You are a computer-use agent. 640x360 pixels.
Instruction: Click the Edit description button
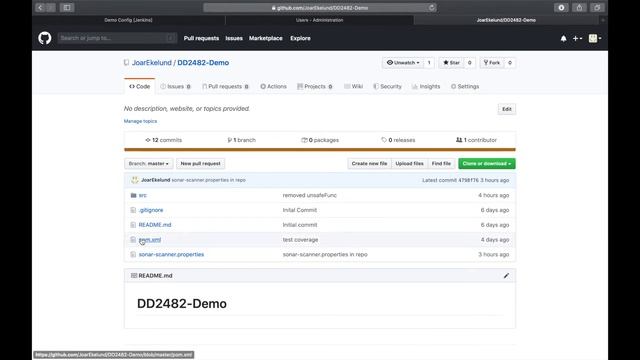[x=507, y=109]
